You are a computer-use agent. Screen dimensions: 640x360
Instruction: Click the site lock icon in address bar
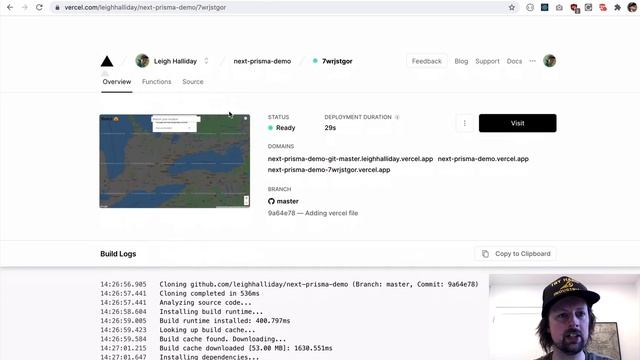tap(58, 7)
